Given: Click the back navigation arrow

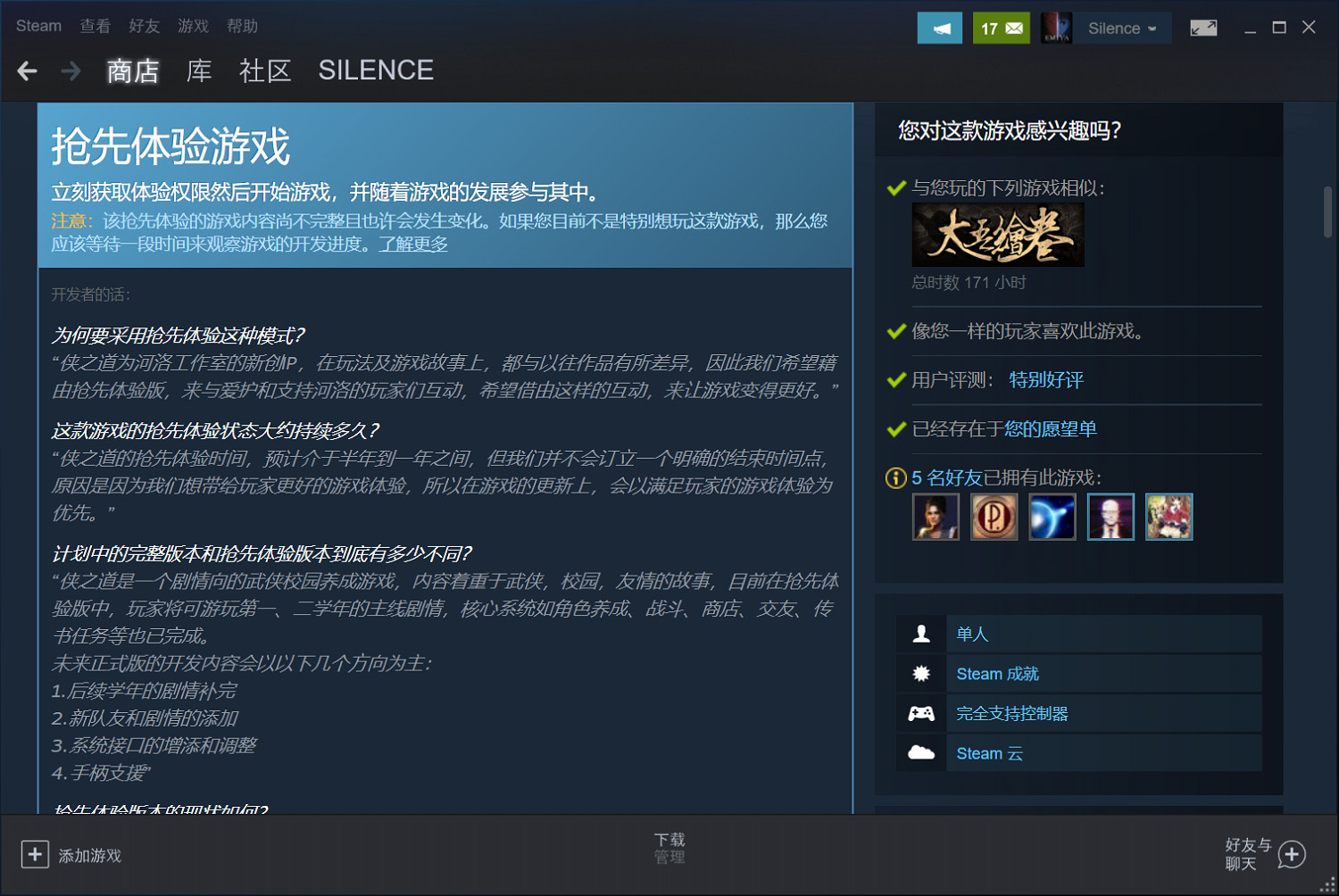Looking at the screenshot, I should (x=28, y=71).
